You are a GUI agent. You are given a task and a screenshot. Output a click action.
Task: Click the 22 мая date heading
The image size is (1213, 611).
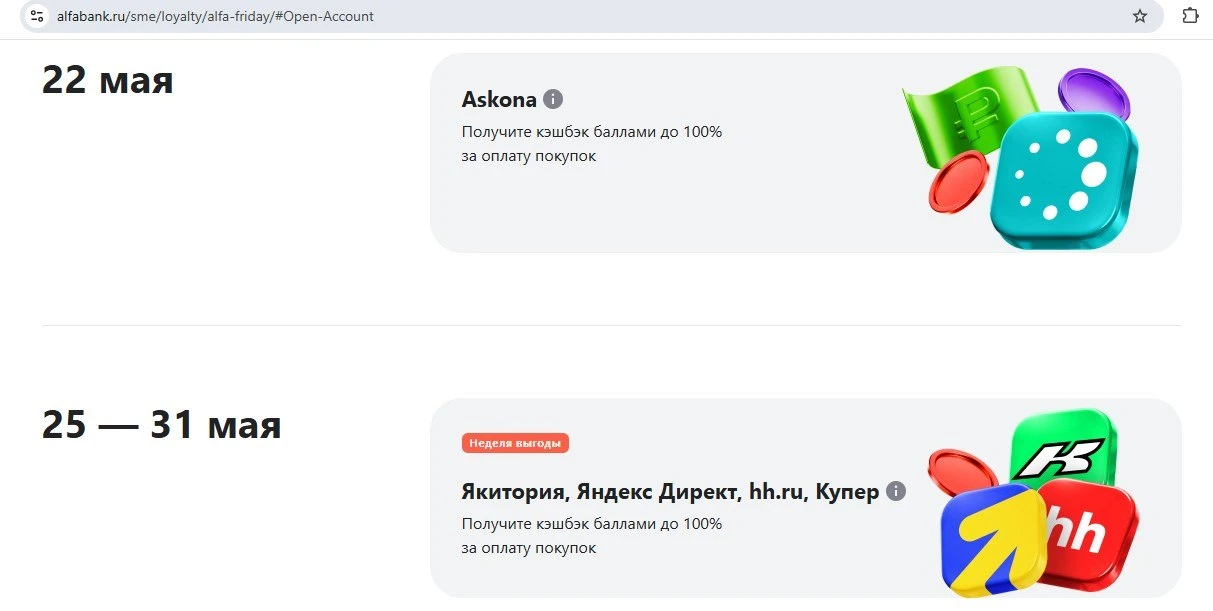click(108, 80)
